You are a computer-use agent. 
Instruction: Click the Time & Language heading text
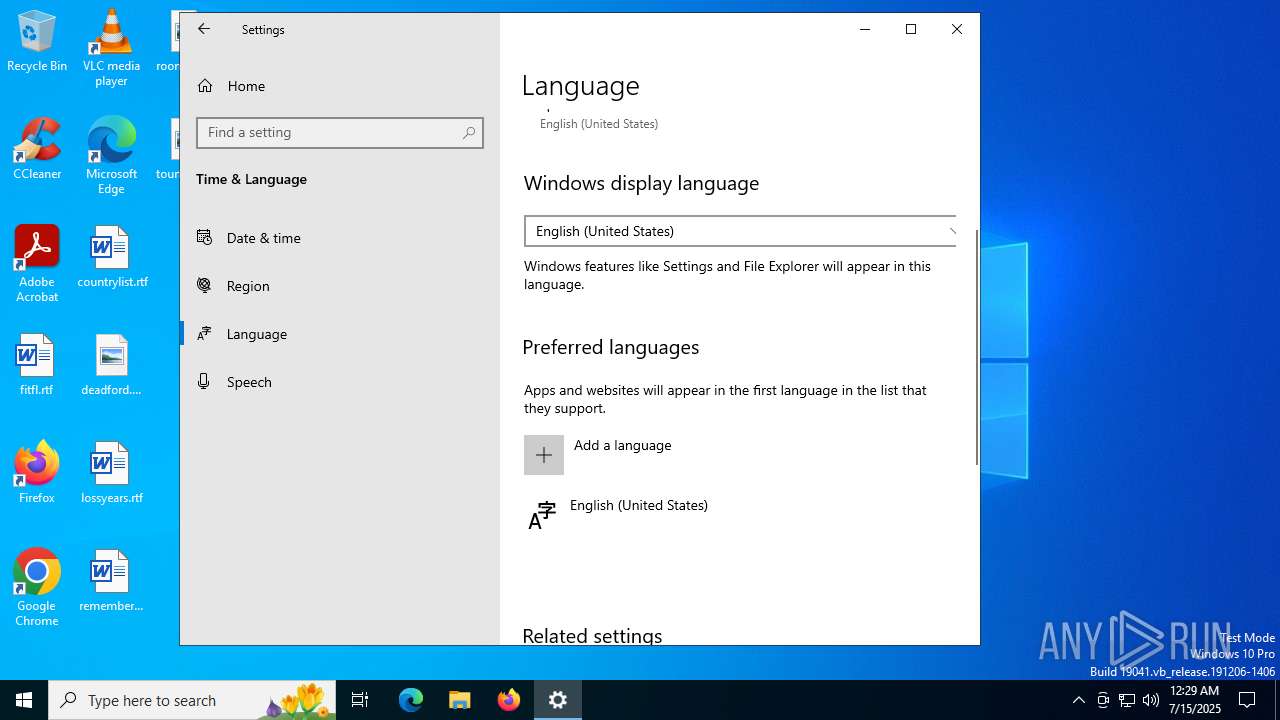pos(251,179)
